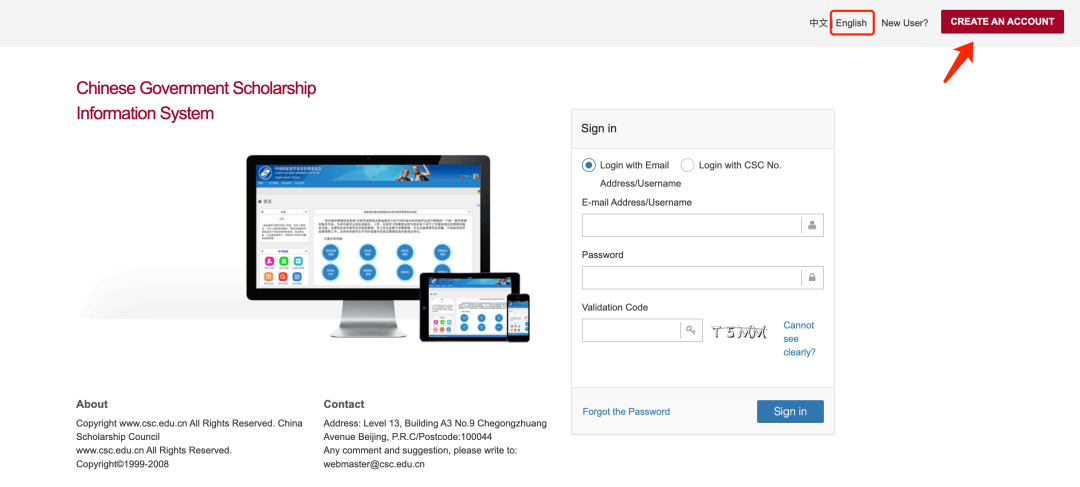Click the Copyright©1999-2008 text
This screenshot has width=1080, height=487.
click(123, 464)
